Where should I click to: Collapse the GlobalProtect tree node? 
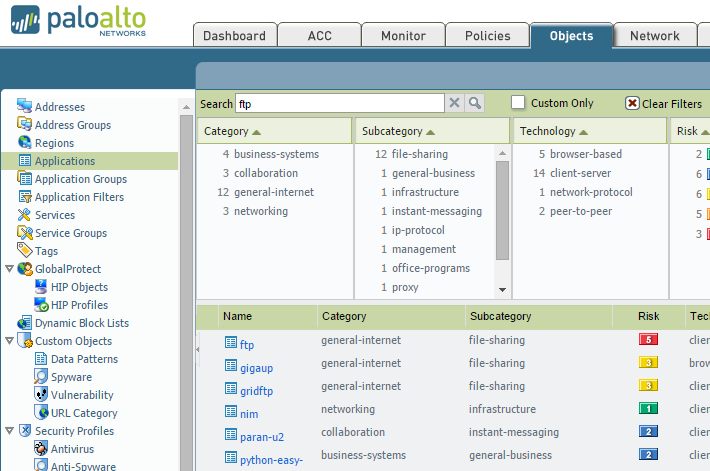click(9, 269)
